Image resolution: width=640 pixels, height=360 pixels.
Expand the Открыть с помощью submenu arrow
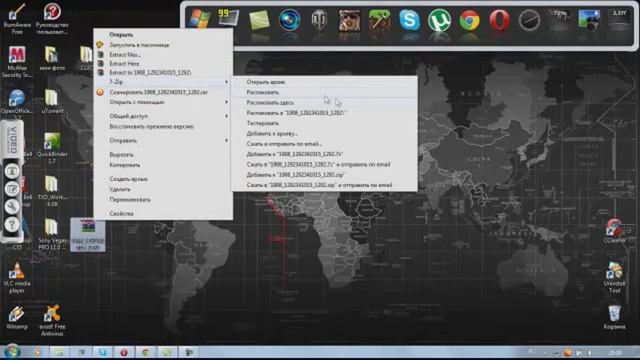tap(227, 102)
